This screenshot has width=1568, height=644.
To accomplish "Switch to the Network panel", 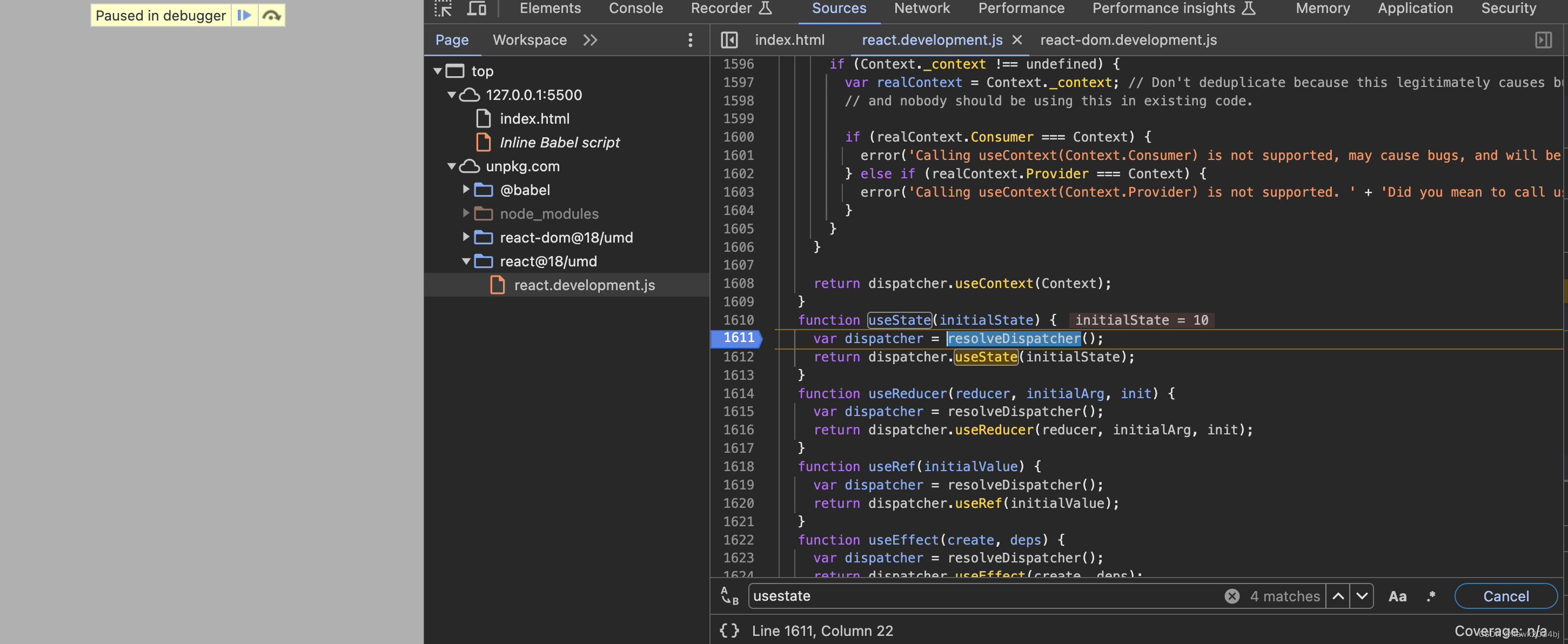I will click(922, 8).
